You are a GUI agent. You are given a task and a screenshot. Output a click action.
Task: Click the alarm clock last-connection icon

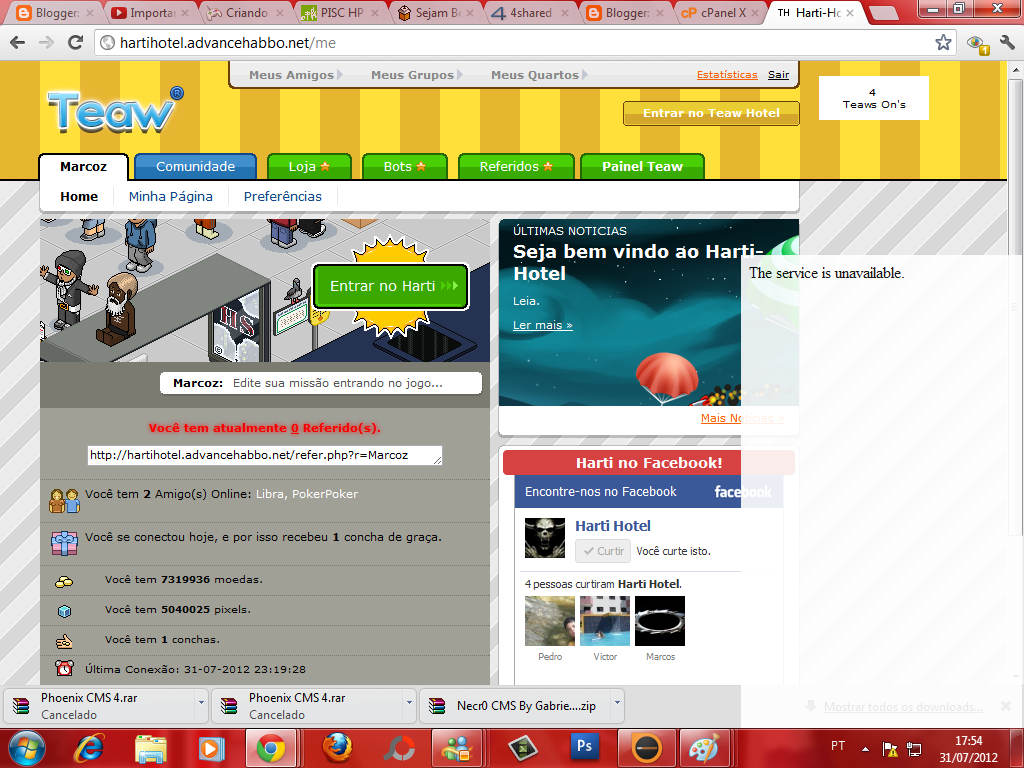coord(64,668)
